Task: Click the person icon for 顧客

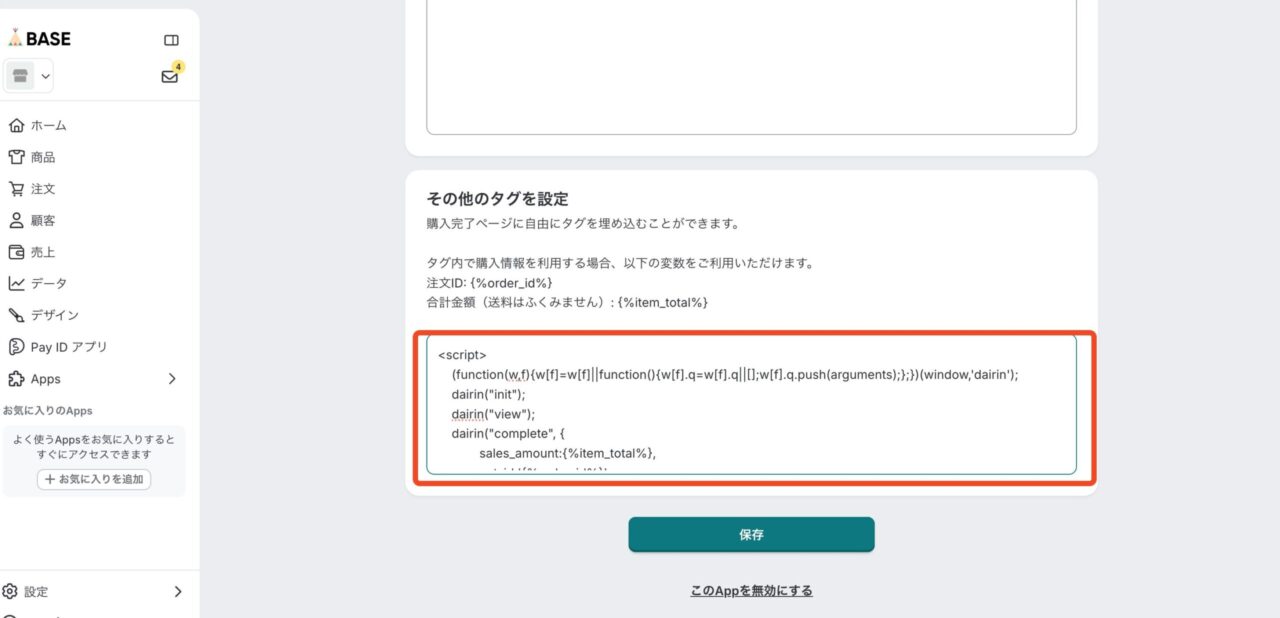Action: pos(16,220)
